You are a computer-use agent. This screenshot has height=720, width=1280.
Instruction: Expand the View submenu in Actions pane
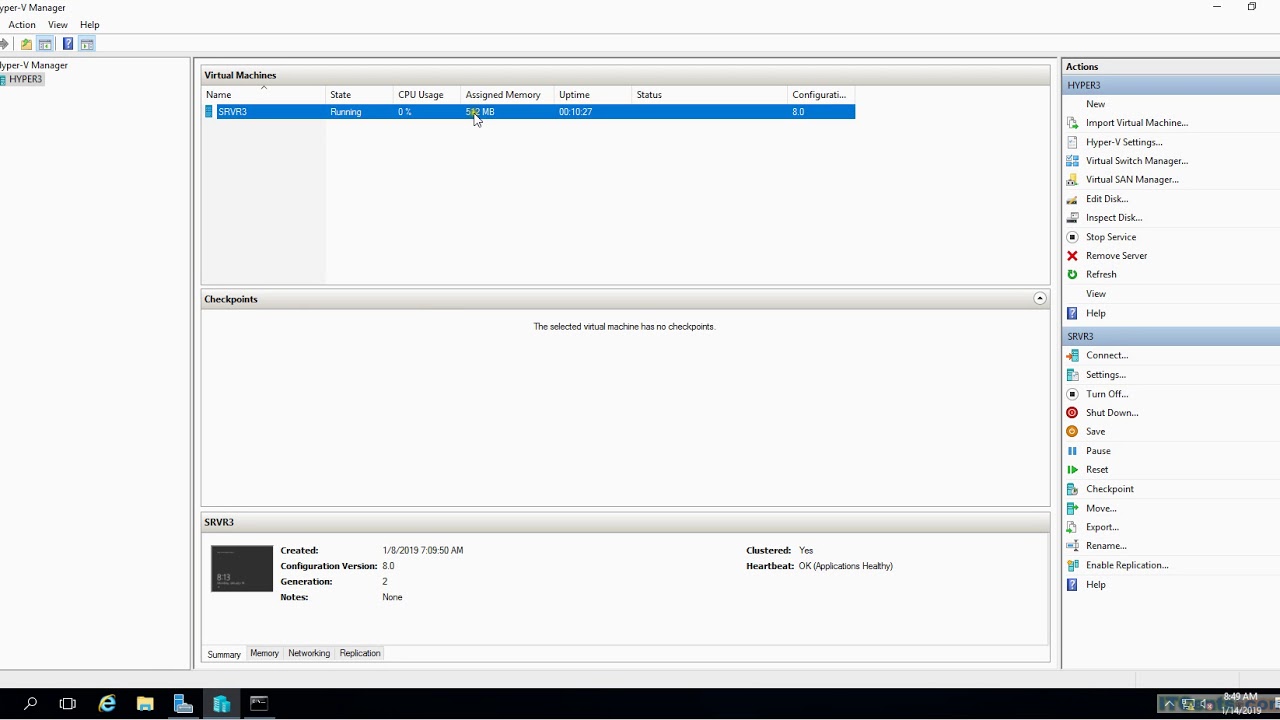click(x=1096, y=294)
